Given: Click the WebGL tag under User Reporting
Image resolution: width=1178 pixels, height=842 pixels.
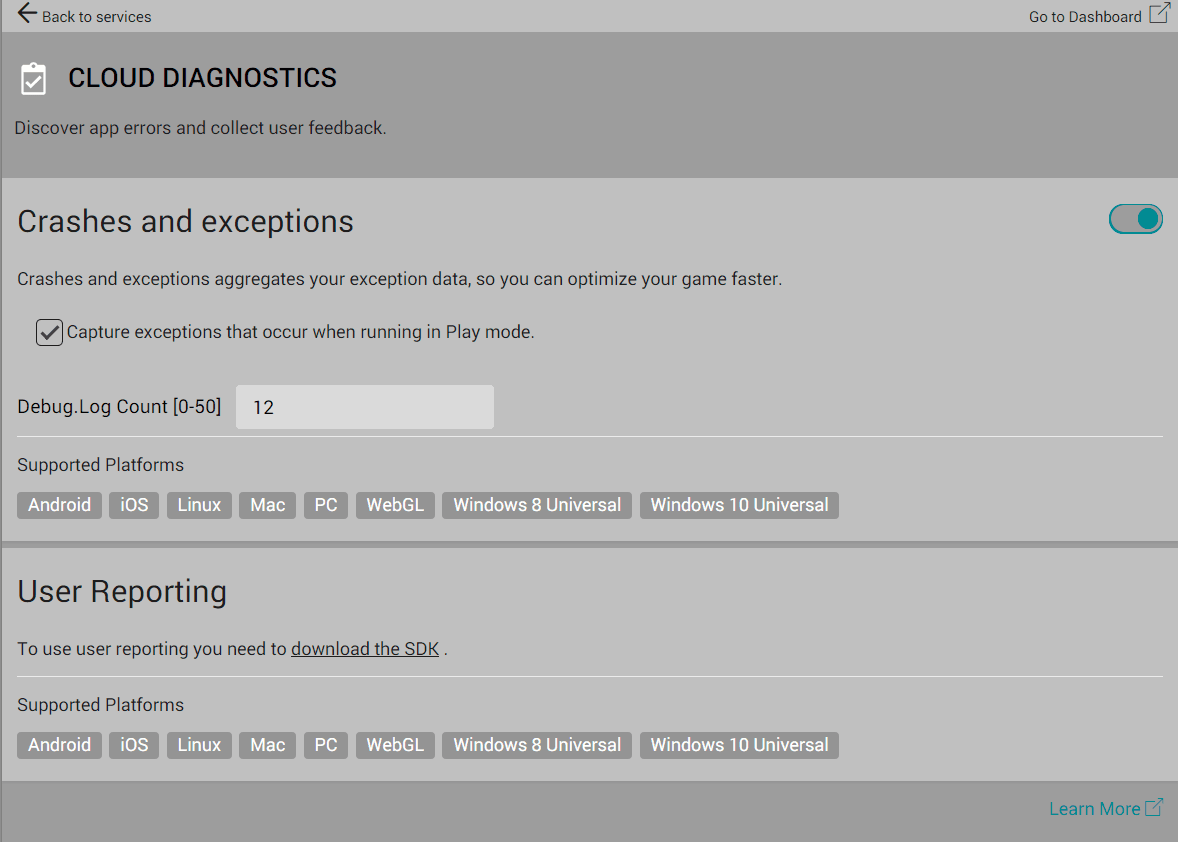Looking at the screenshot, I should pos(395,745).
